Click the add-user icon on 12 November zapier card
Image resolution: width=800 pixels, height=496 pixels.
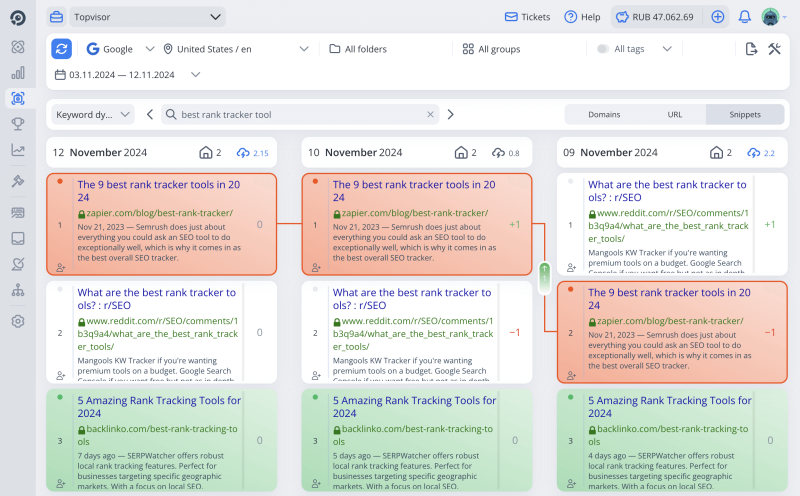61,267
